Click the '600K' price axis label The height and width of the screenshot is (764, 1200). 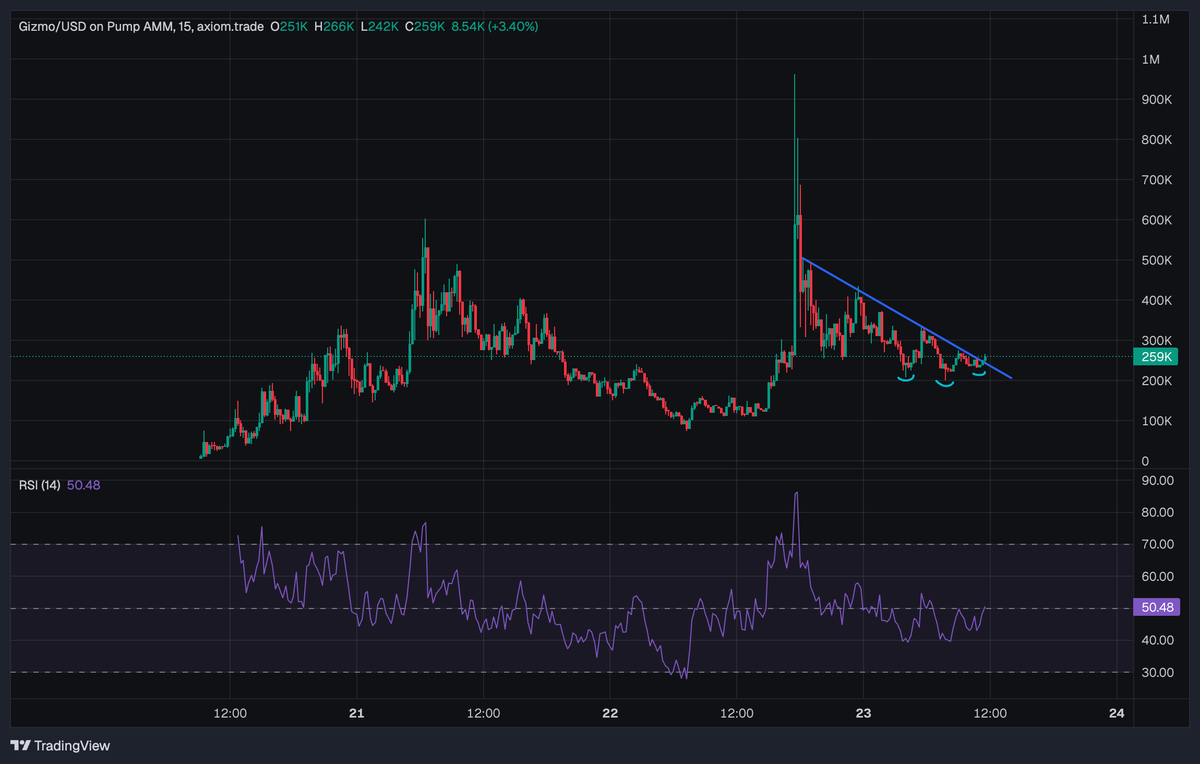coord(1156,220)
